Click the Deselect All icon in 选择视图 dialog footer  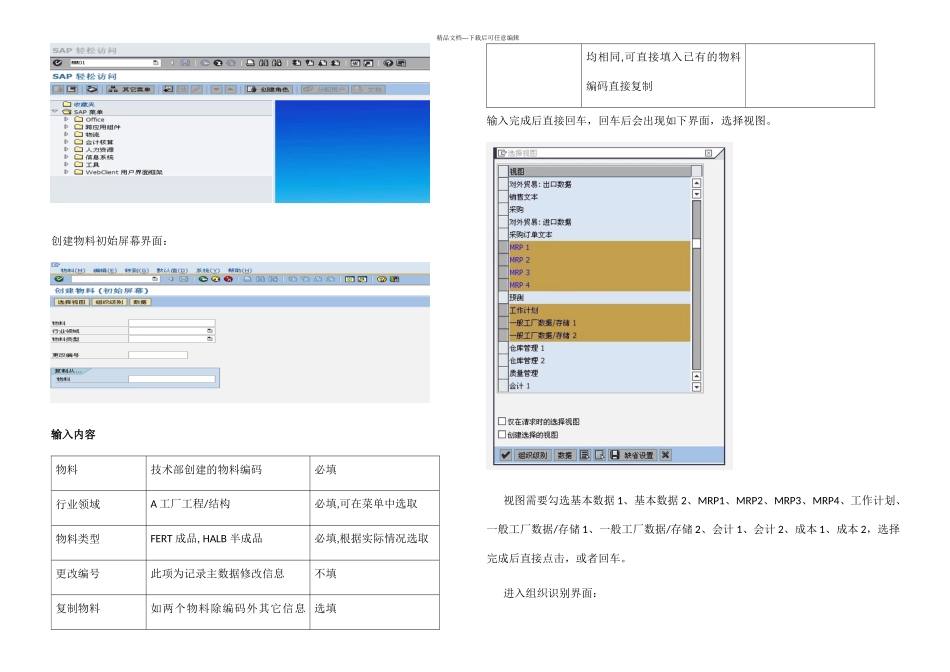click(x=600, y=455)
